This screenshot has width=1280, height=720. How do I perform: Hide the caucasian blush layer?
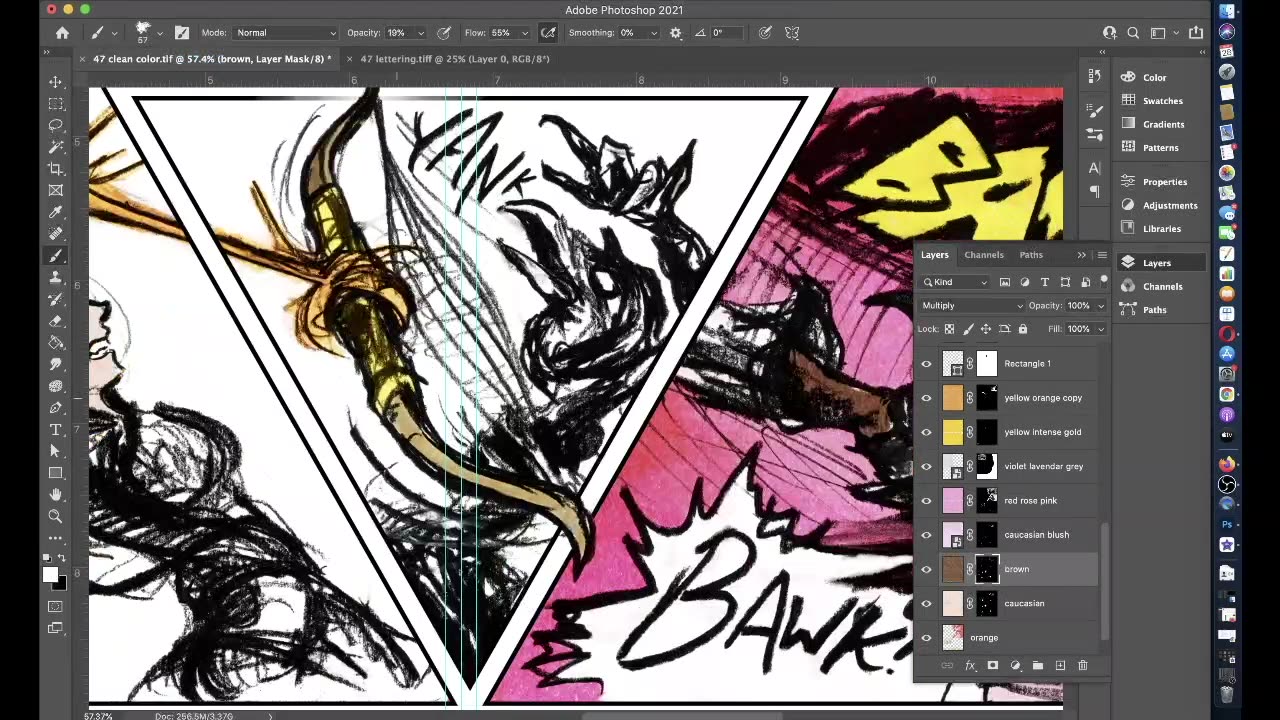click(x=926, y=535)
